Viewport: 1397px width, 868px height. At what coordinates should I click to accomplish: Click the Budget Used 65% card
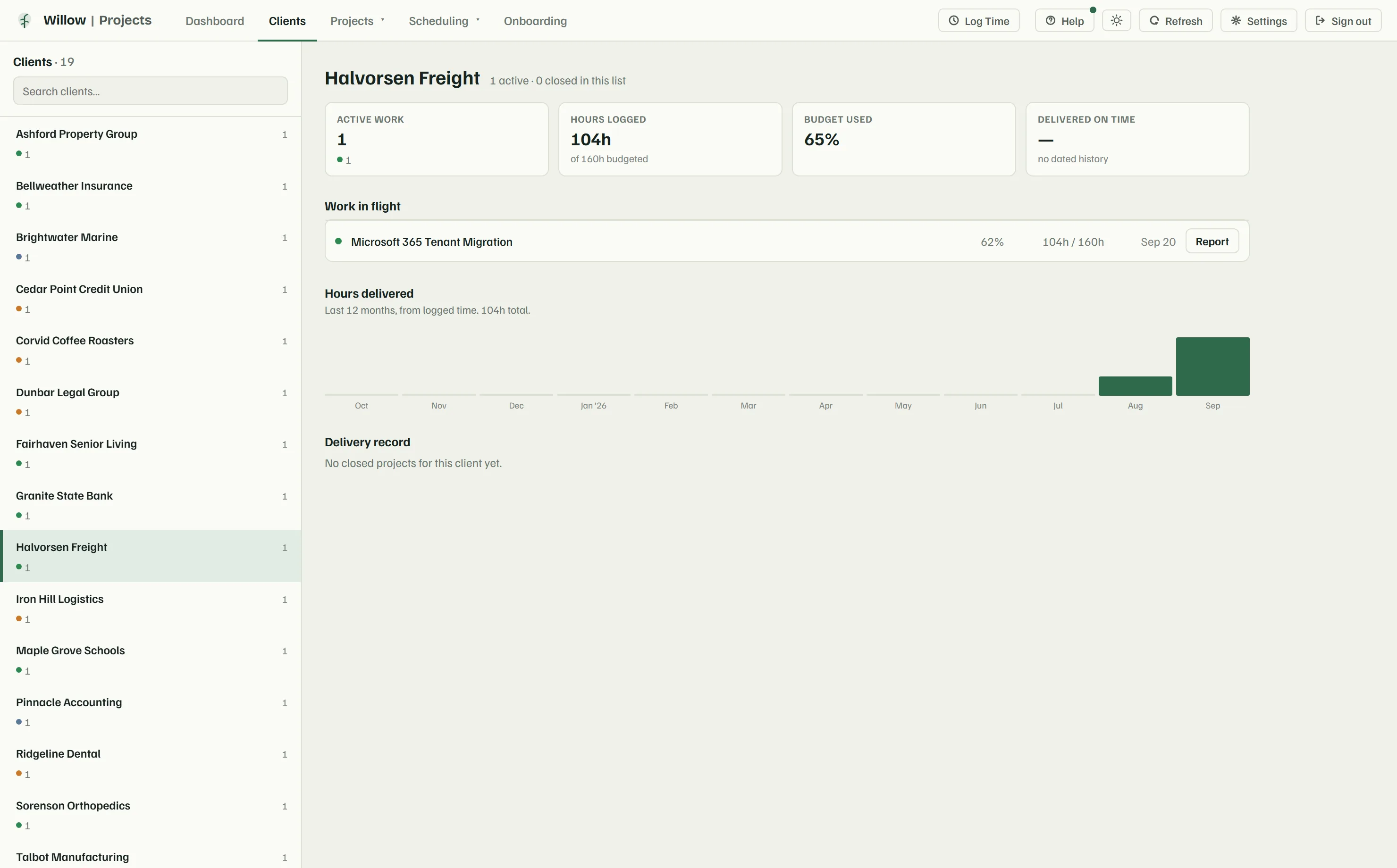click(x=903, y=139)
